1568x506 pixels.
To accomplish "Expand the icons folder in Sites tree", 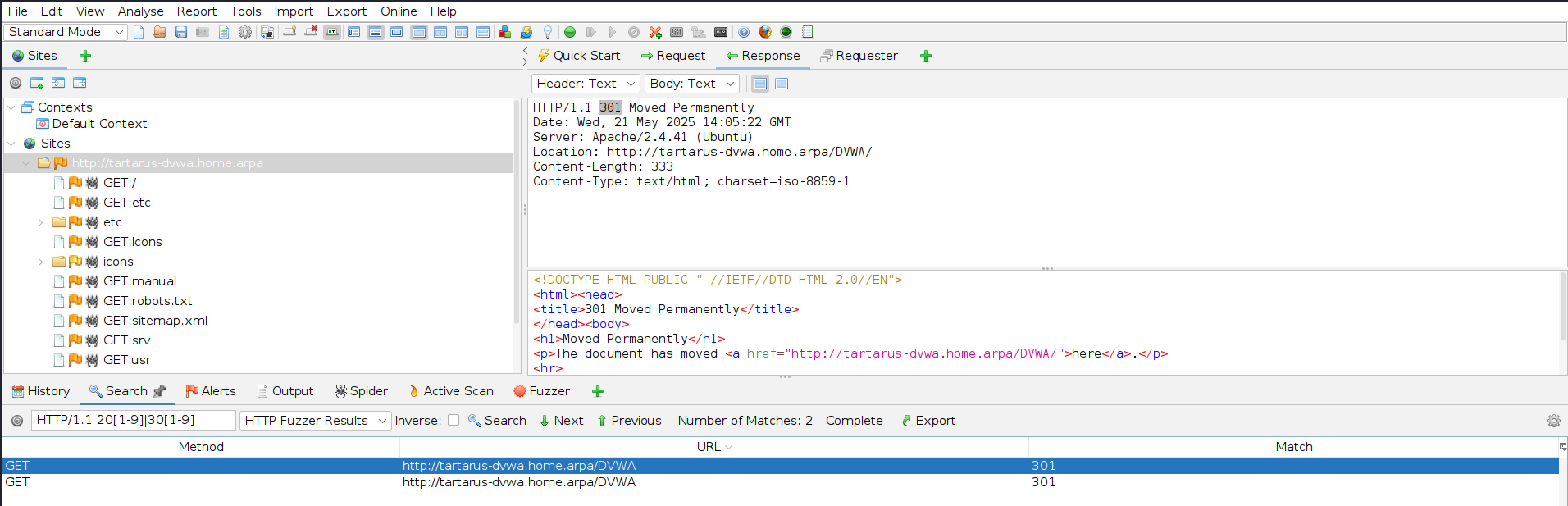I will click(x=40, y=262).
